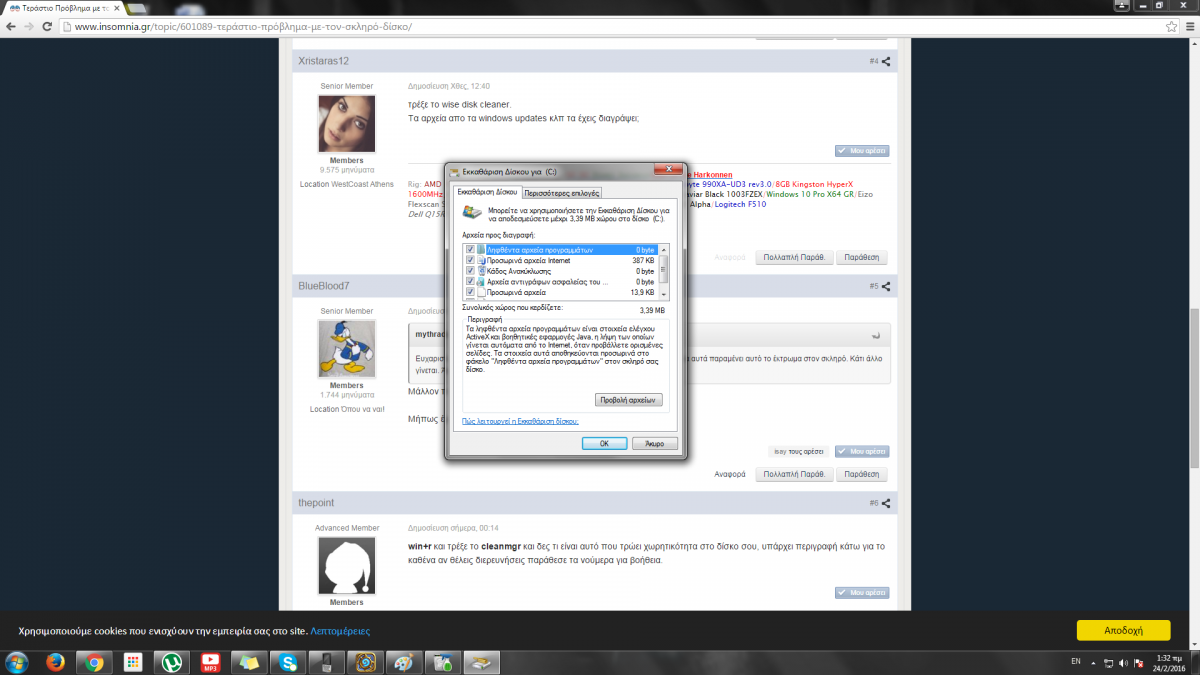Screen dimensions: 1200x675
Task: Open Sticky Notes from the taskbar
Action: pos(248,662)
